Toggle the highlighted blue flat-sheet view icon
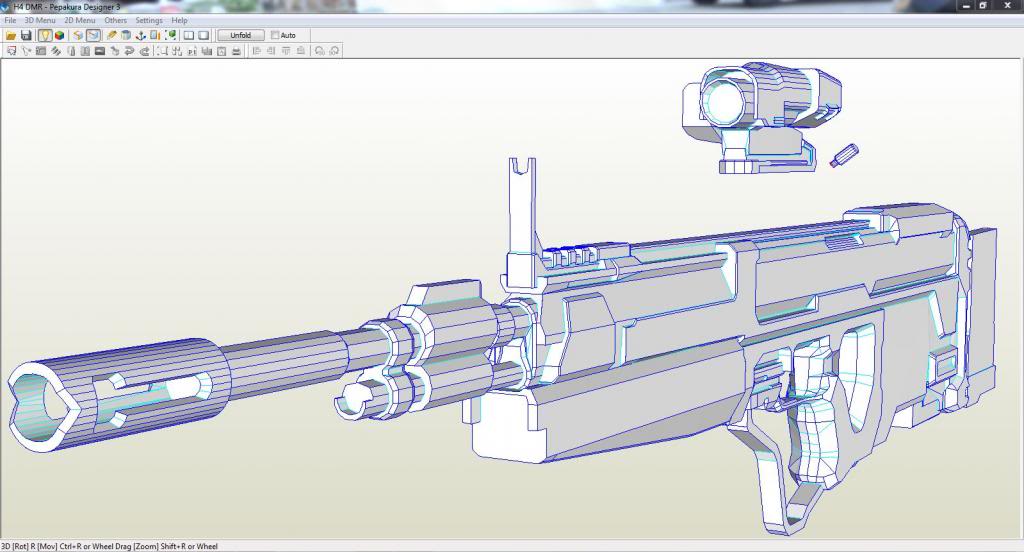 tap(93, 35)
